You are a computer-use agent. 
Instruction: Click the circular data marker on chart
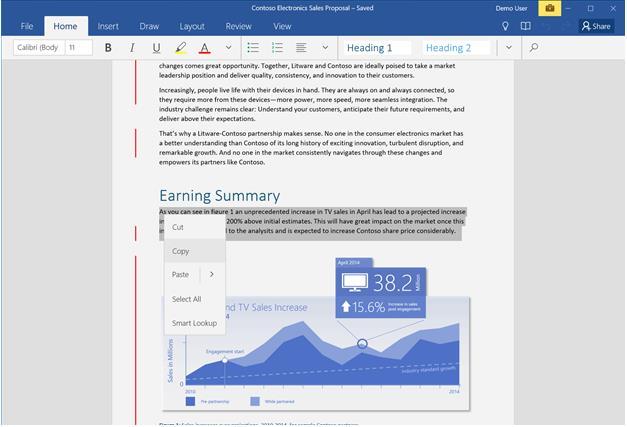coord(362,343)
